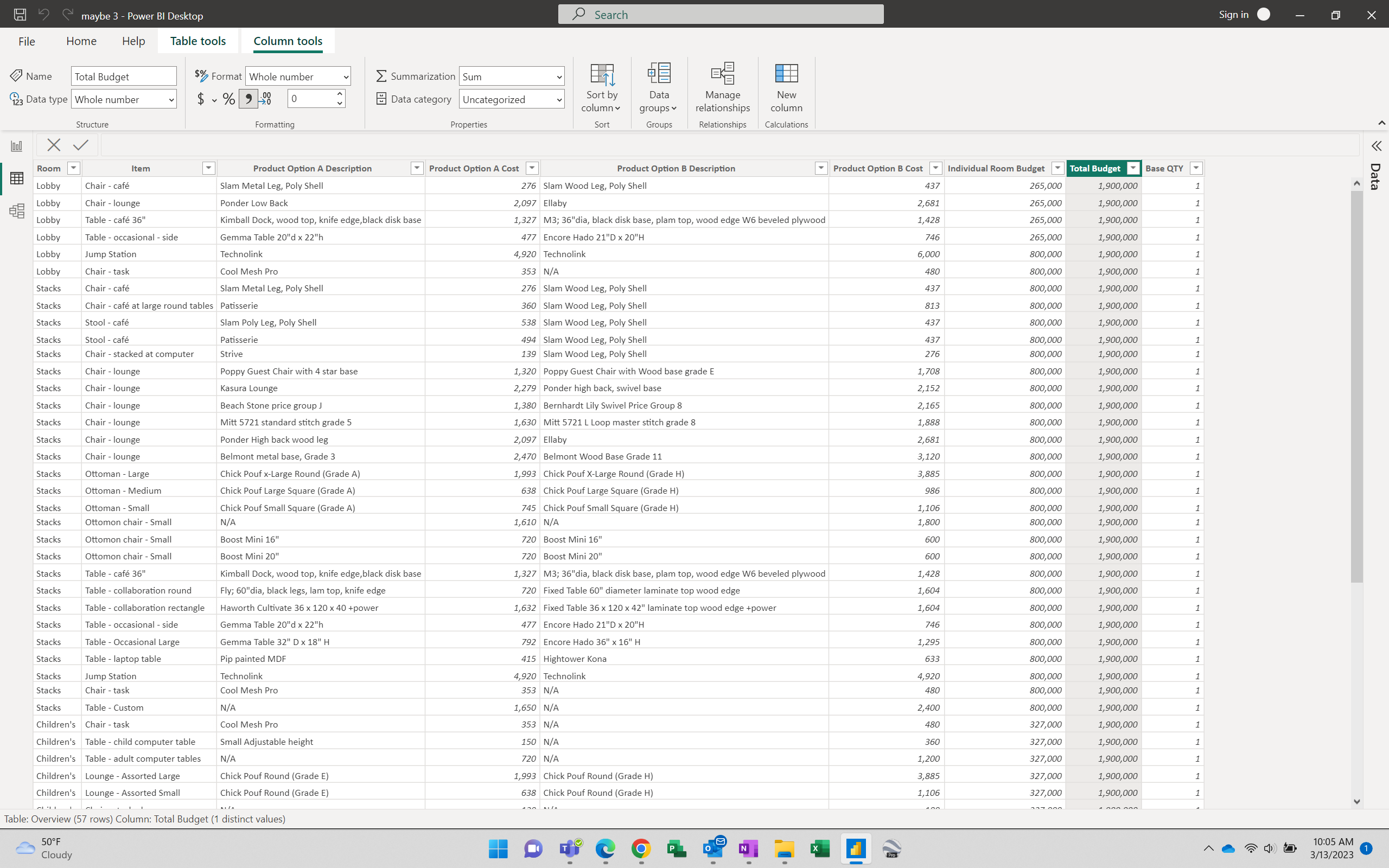Open filter on Product Option A Cost
Image resolution: width=1389 pixels, height=868 pixels.
pos(532,168)
